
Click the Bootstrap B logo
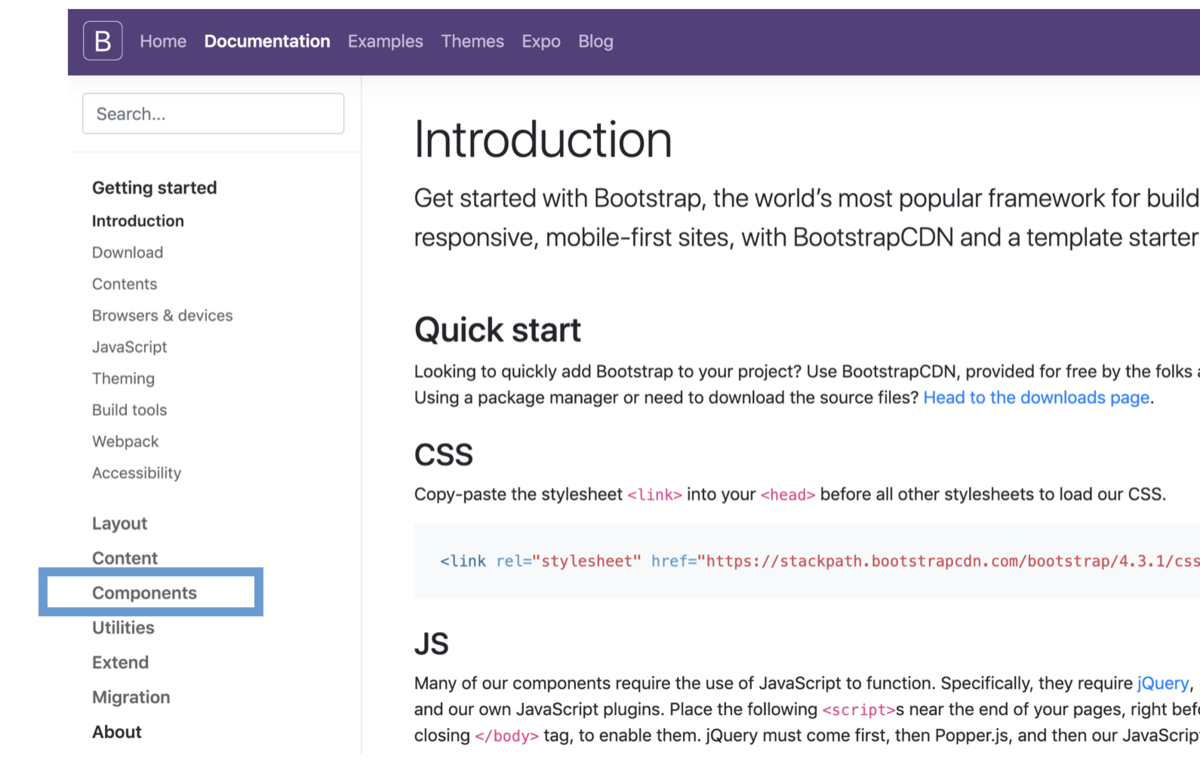102,41
